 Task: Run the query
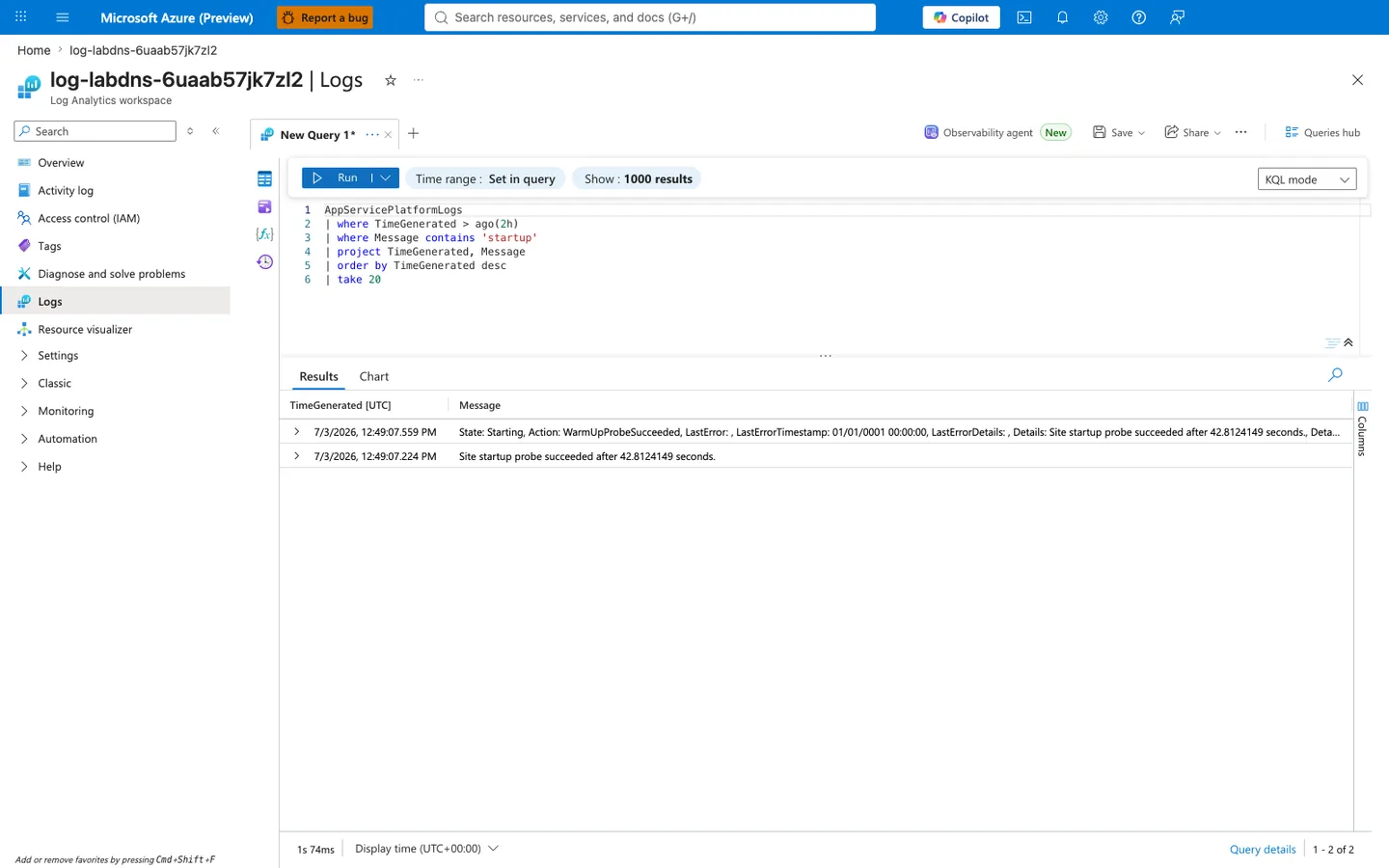click(337, 178)
